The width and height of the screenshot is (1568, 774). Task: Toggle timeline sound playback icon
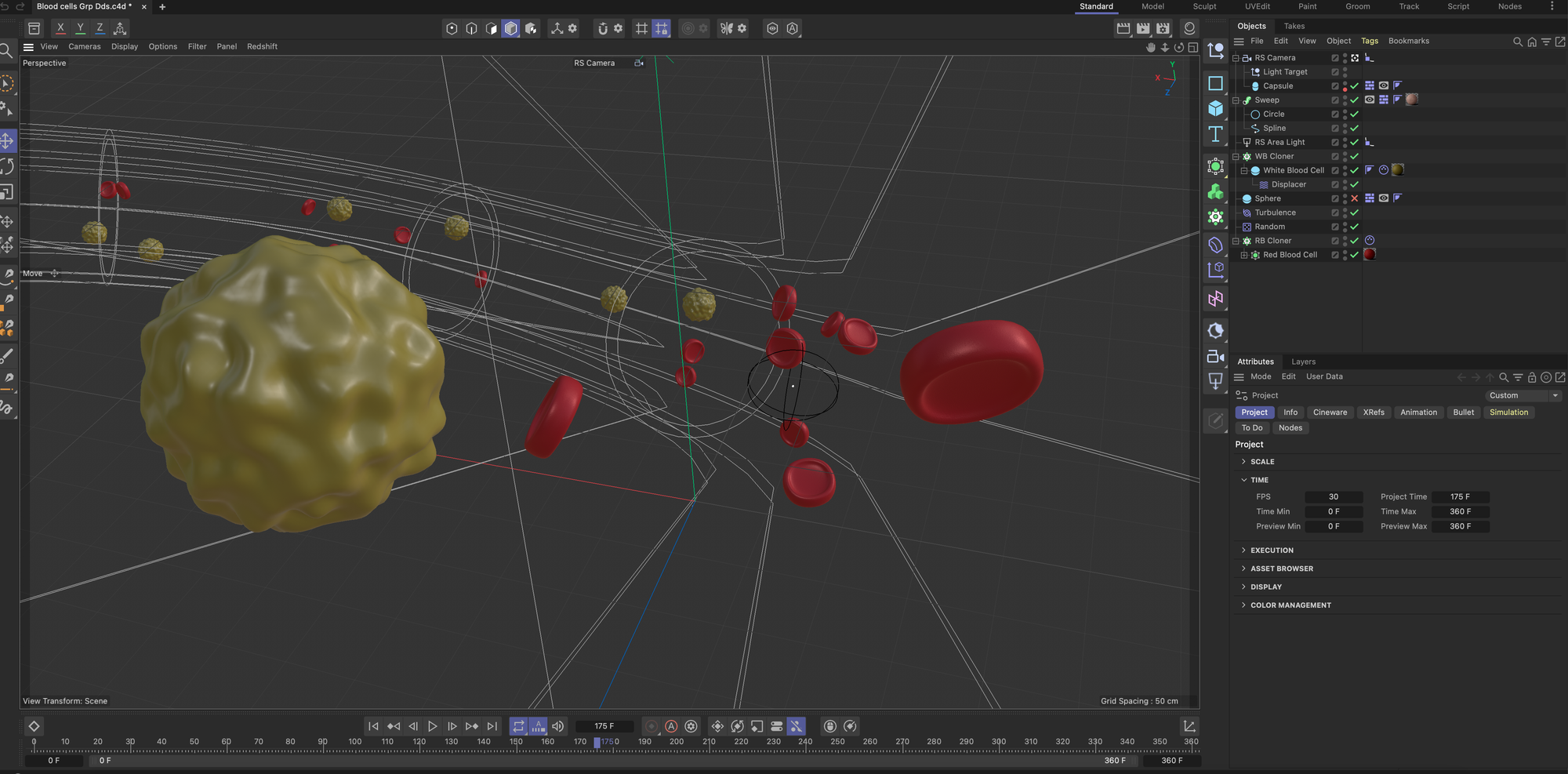557,726
